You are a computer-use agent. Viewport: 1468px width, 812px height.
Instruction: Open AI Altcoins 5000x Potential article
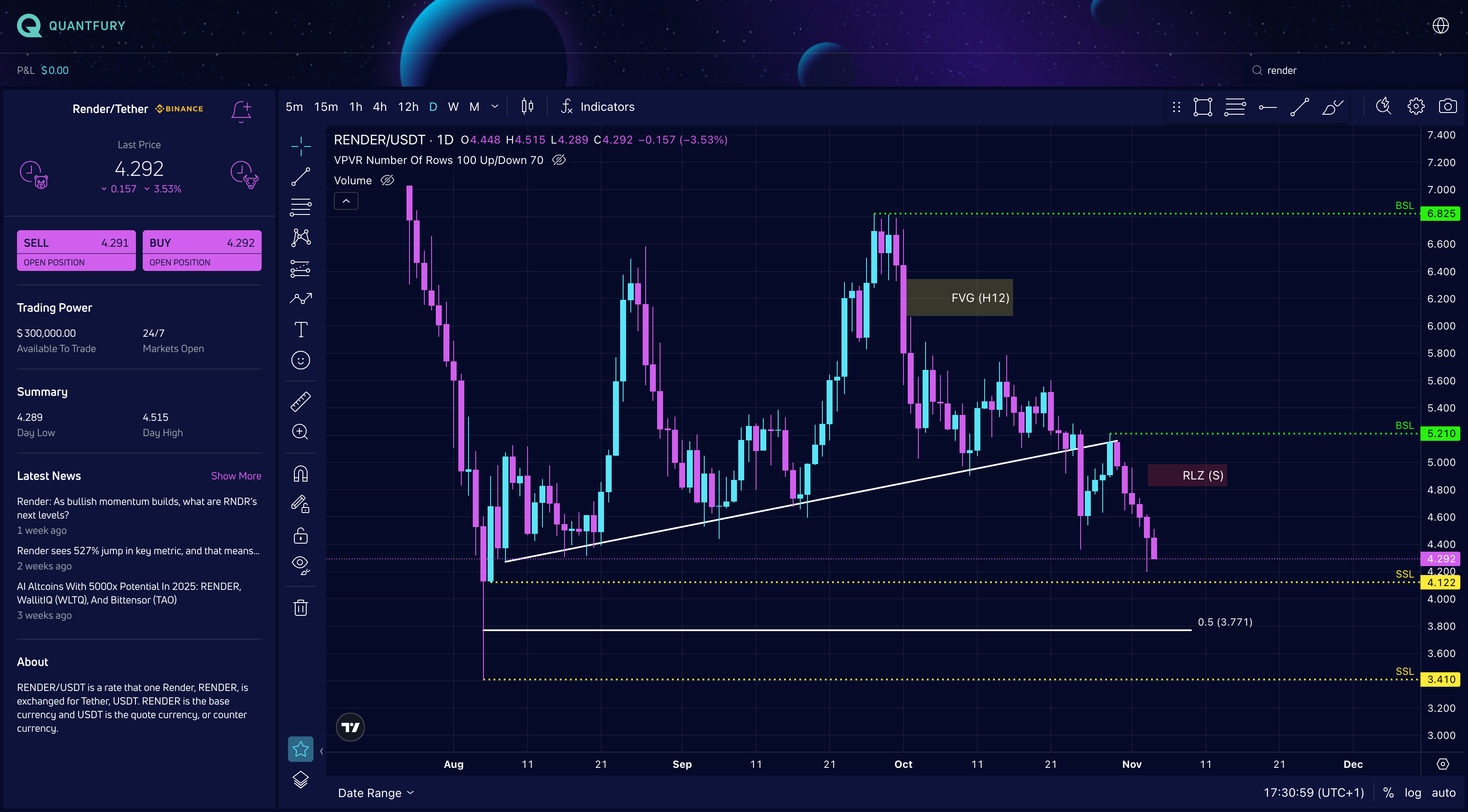point(129,593)
